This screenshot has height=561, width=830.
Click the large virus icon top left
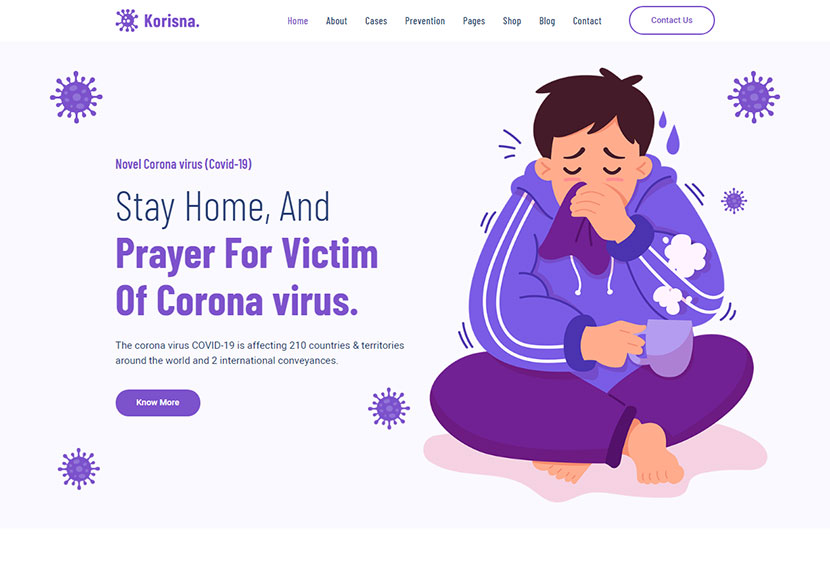coord(76,97)
